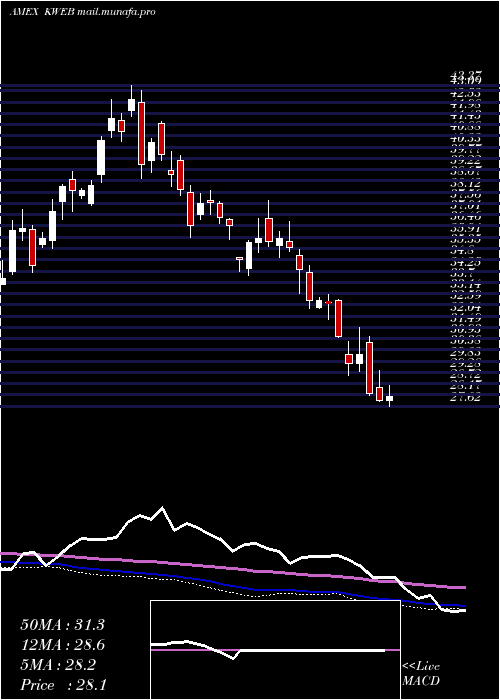
Task: Click the AMEX KWEB mail.munafa.pro title
Action: coord(83,12)
